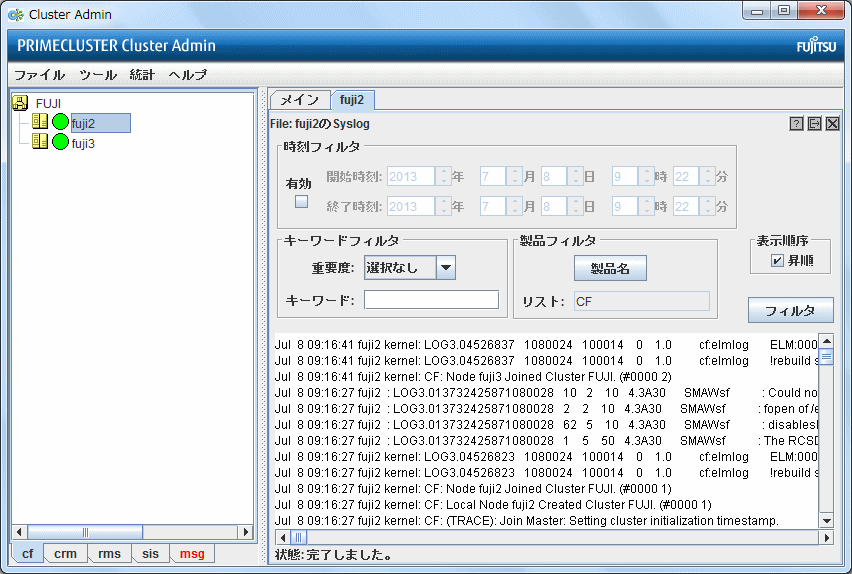Click the 'File: fuji2のSyslog' heading
852x574 pixels.
coord(320,124)
